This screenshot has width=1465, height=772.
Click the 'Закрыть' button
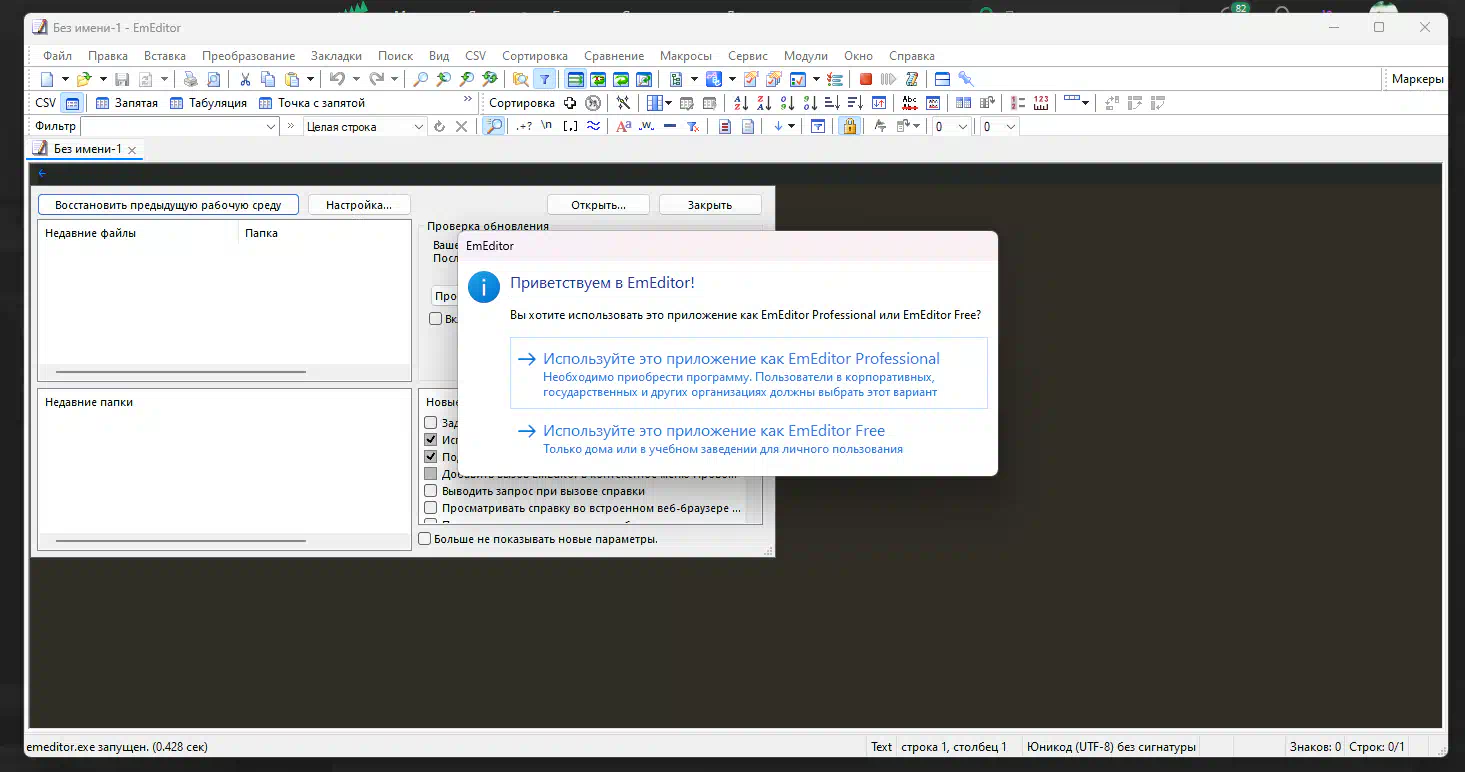tap(710, 205)
